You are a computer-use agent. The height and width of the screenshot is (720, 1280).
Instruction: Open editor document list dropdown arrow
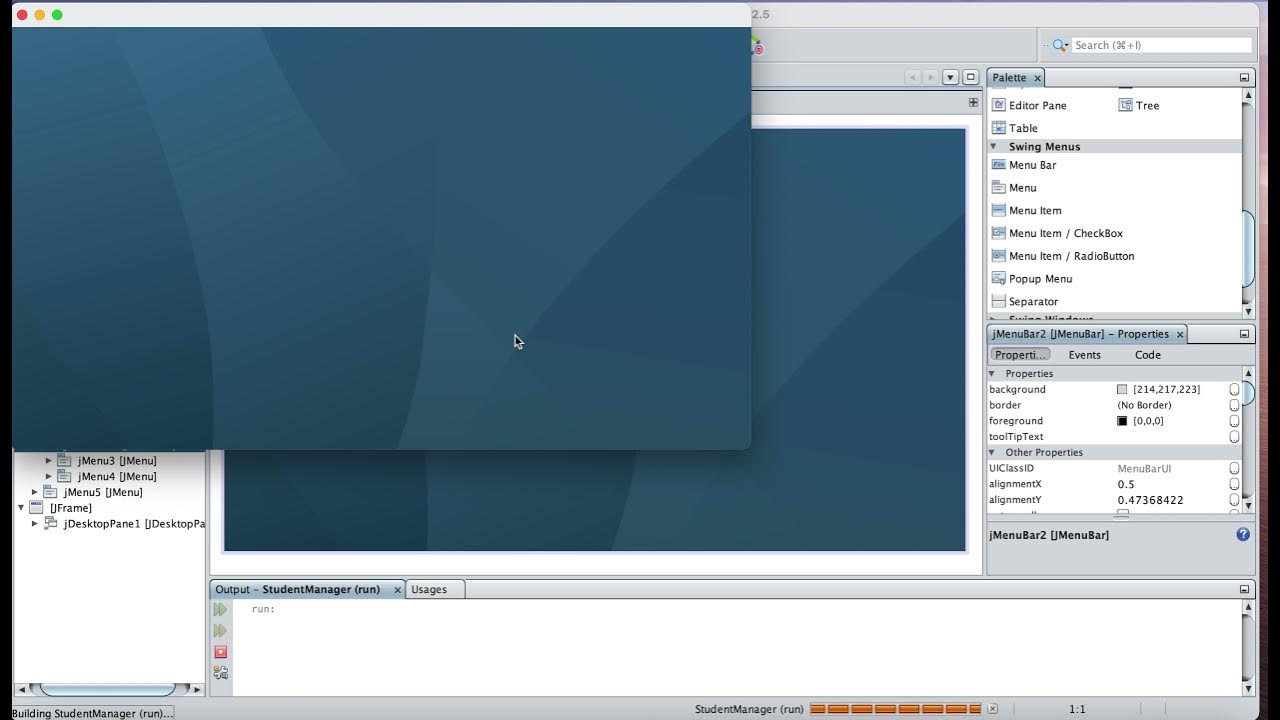tap(950, 77)
